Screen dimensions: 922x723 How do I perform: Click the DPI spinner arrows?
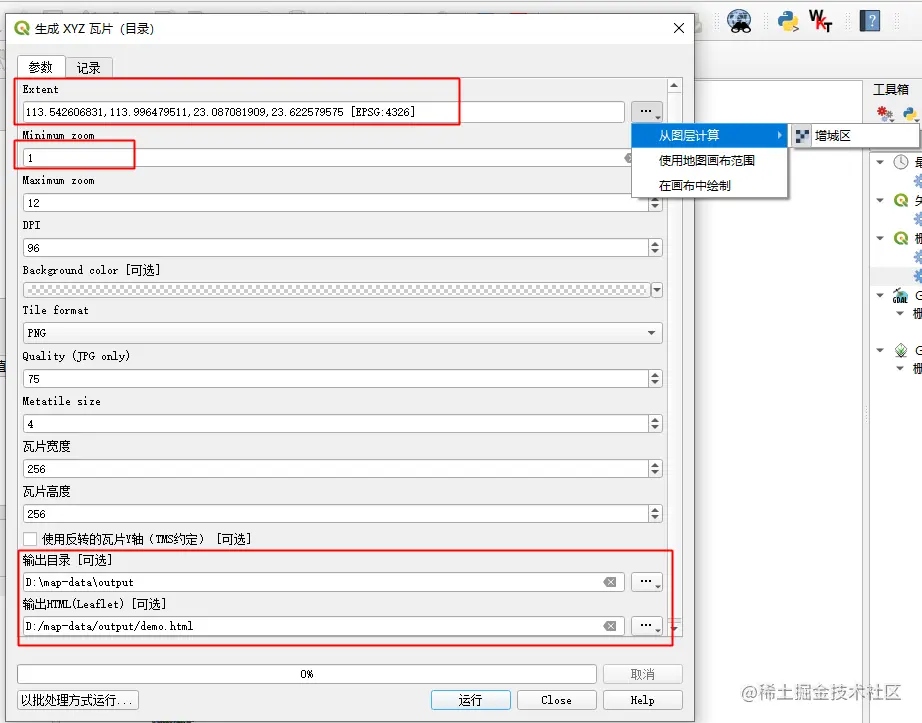(x=655, y=247)
